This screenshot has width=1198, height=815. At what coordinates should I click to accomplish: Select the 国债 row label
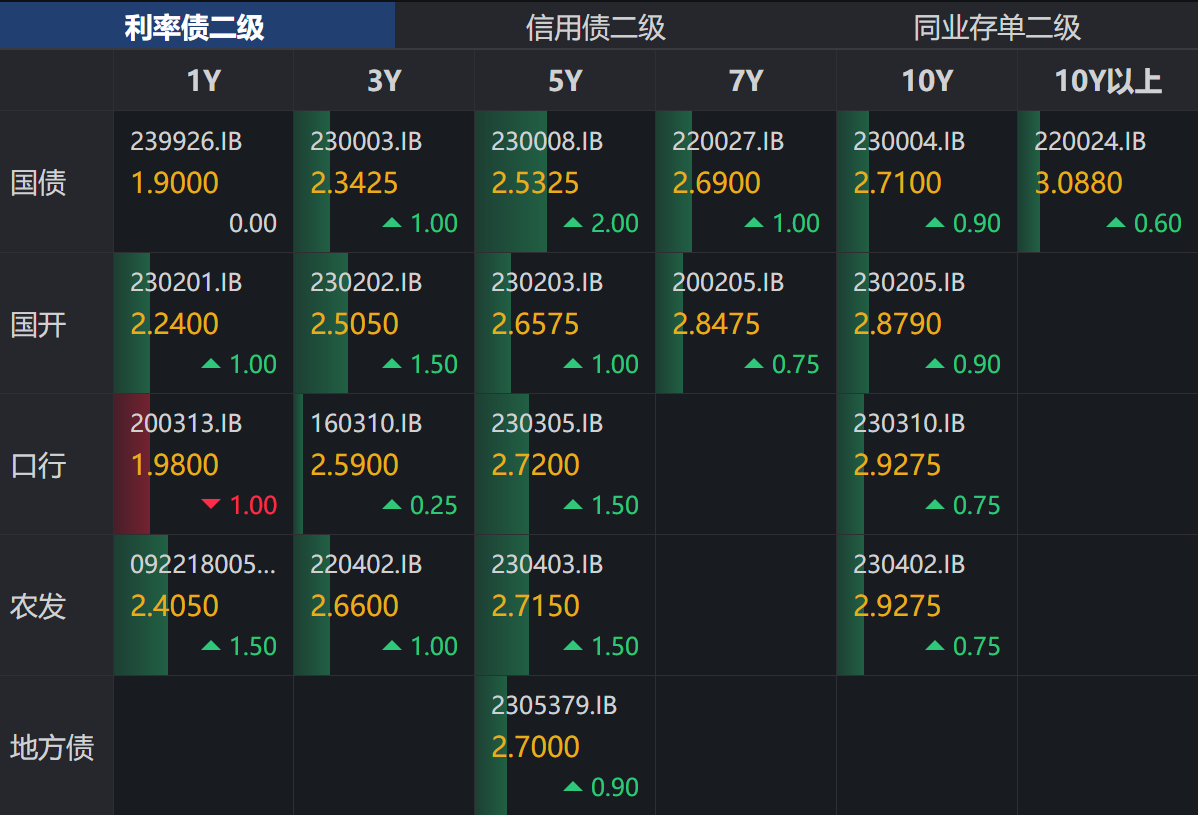pos(38,183)
